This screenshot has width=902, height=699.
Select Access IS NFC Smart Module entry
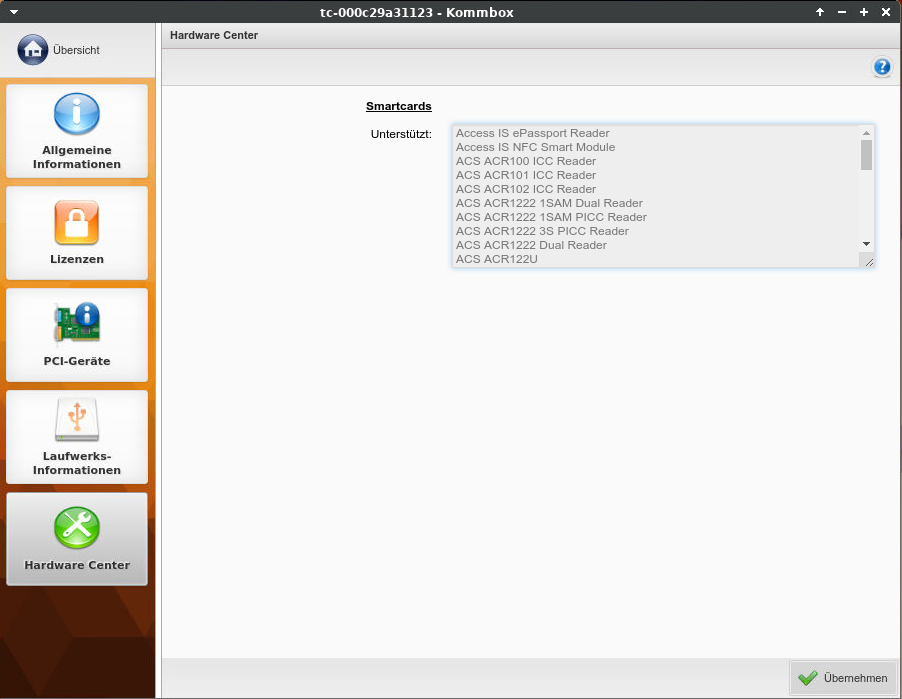[x=535, y=147]
